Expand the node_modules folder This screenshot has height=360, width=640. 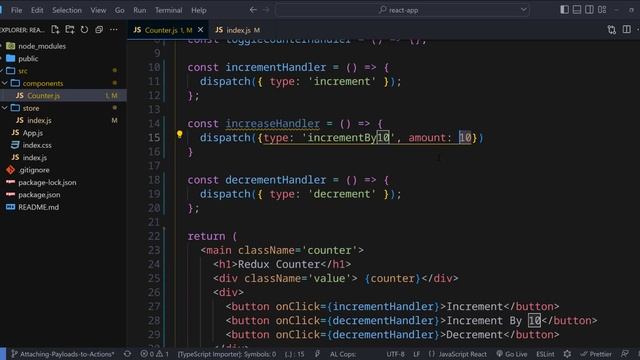click(x=42, y=46)
